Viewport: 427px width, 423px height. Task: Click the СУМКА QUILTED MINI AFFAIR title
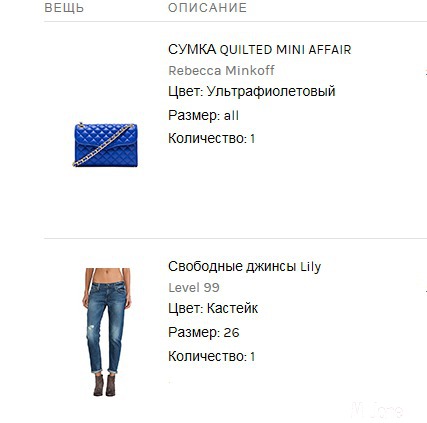pyautogui.click(x=260, y=50)
